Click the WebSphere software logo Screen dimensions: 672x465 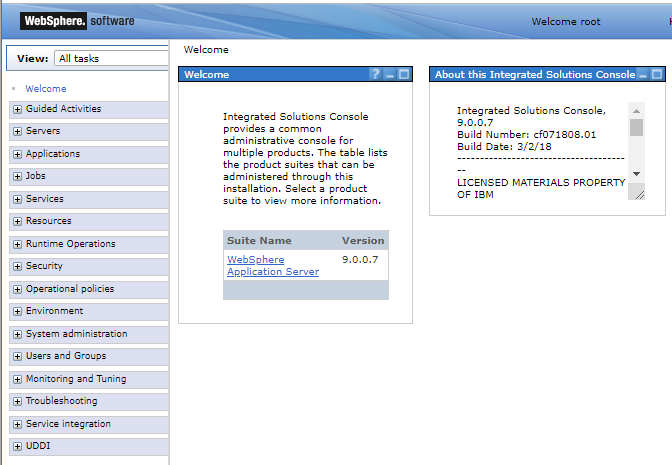tap(77, 21)
